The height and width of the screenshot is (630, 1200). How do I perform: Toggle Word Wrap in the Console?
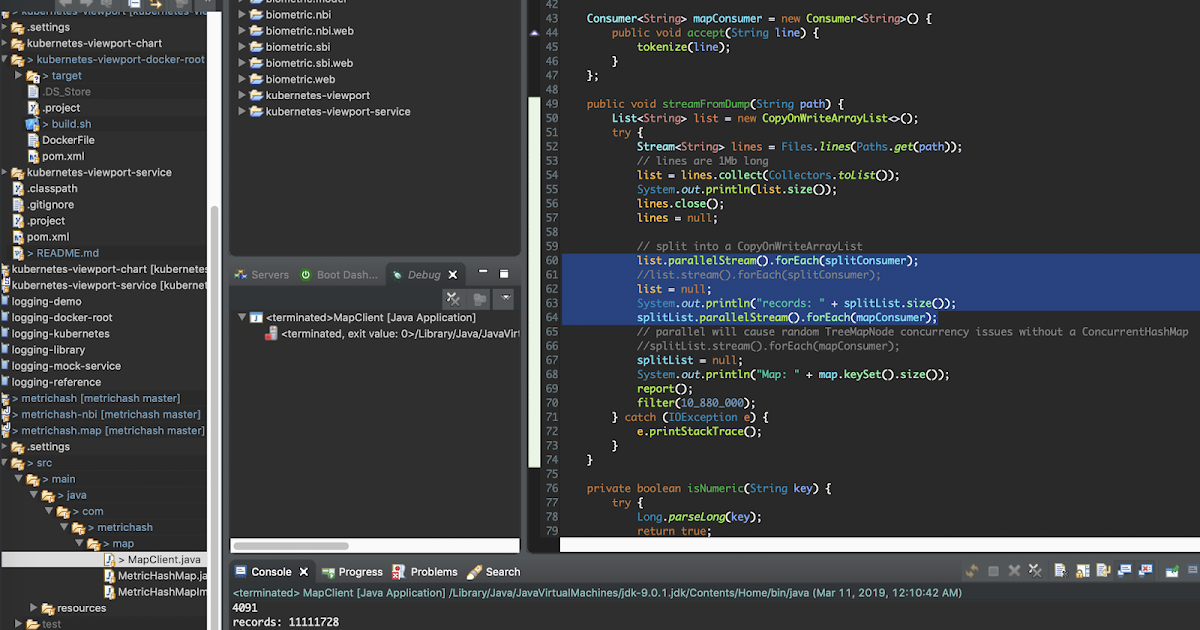[x=1103, y=571]
